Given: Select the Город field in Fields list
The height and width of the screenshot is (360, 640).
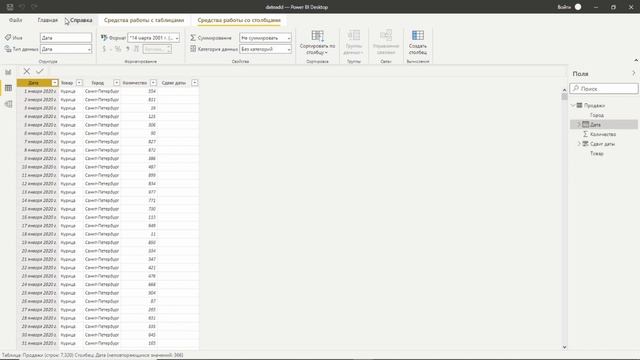Looking at the screenshot, I should [x=597, y=115].
